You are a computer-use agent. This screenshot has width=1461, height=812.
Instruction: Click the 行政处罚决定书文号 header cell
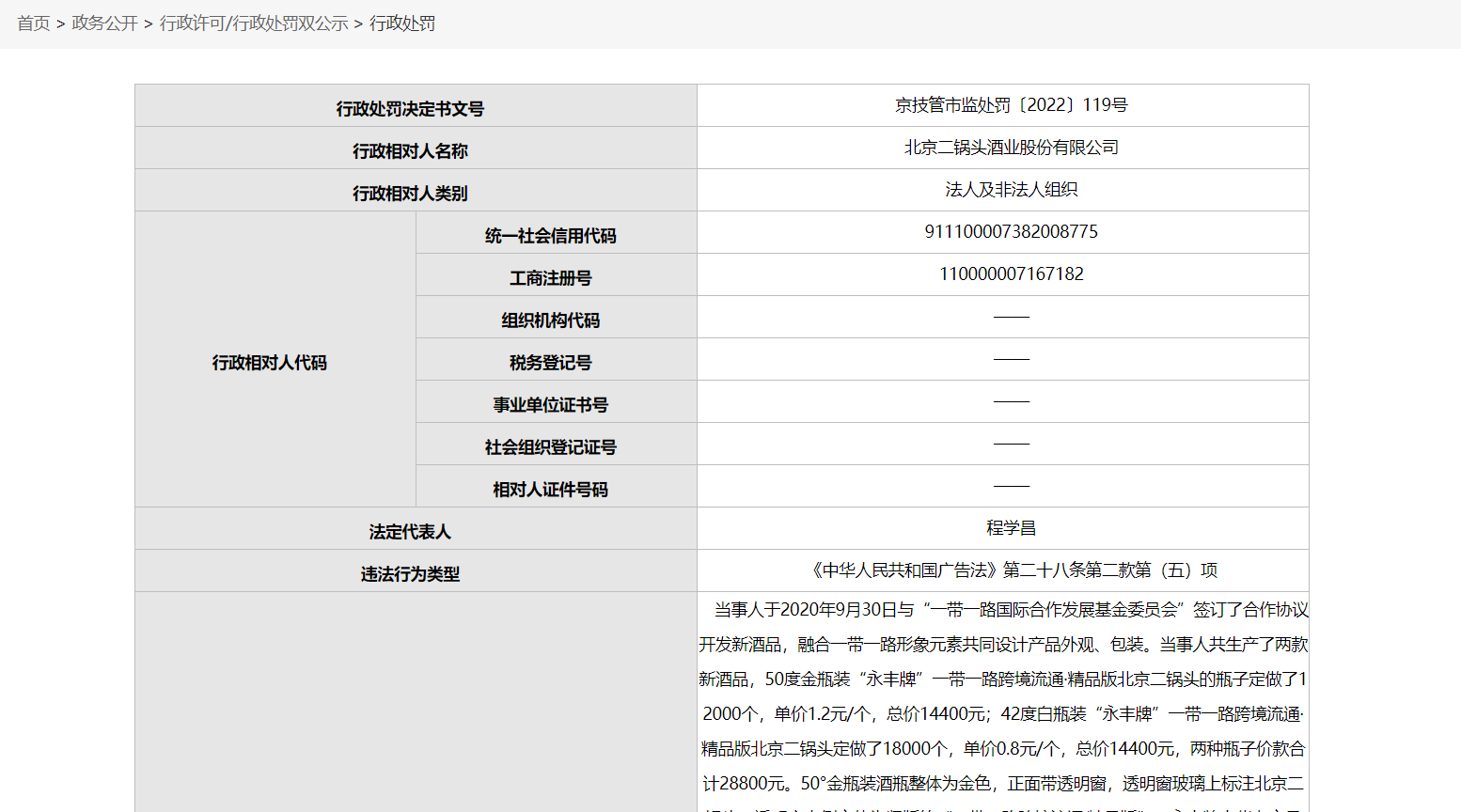416,105
